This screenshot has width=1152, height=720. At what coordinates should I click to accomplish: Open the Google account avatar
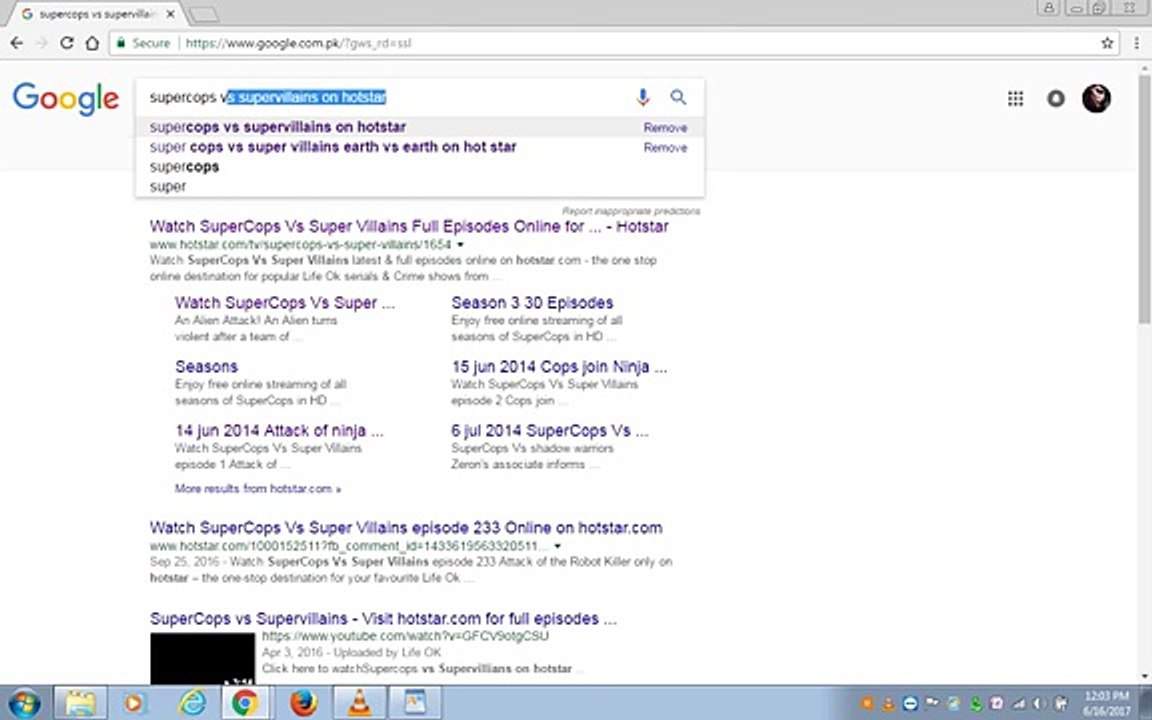[x=1096, y=98]
